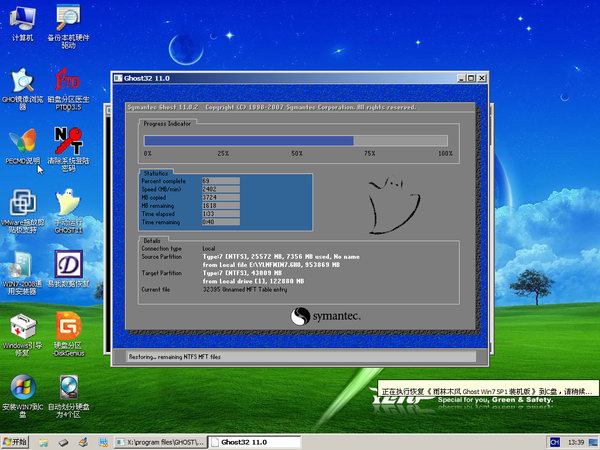
Task: Click the 13:39 system clock
Action: coord(577,441)
